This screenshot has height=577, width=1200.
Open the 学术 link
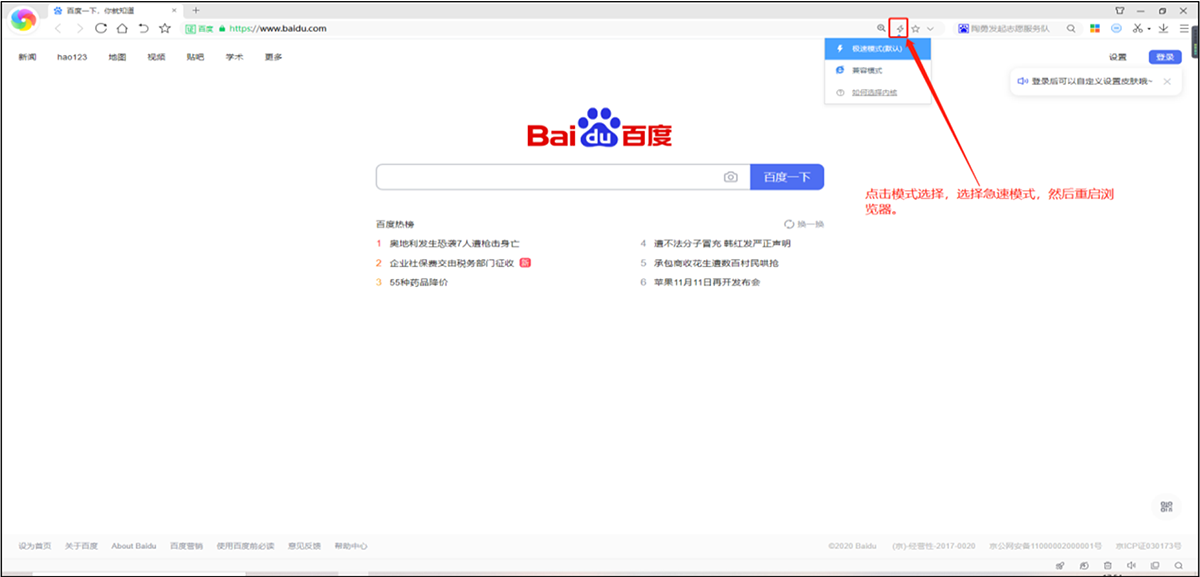tap(234, 57)
